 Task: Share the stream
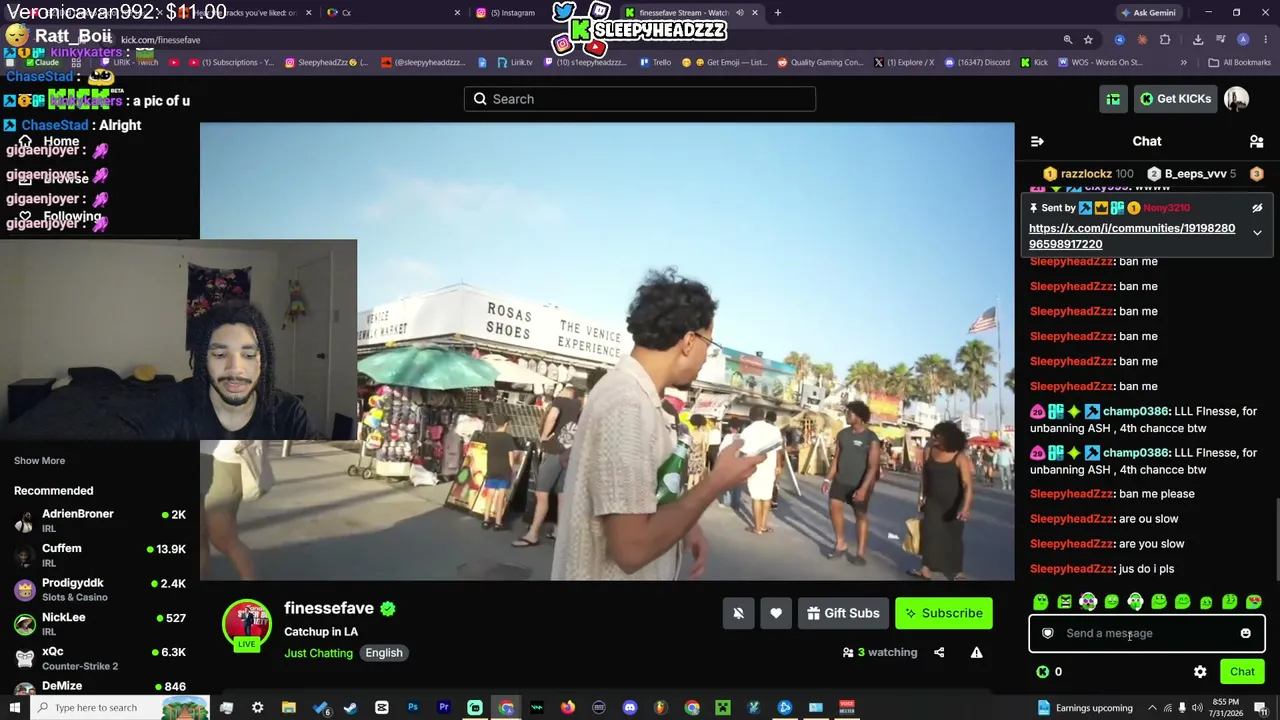939,653
